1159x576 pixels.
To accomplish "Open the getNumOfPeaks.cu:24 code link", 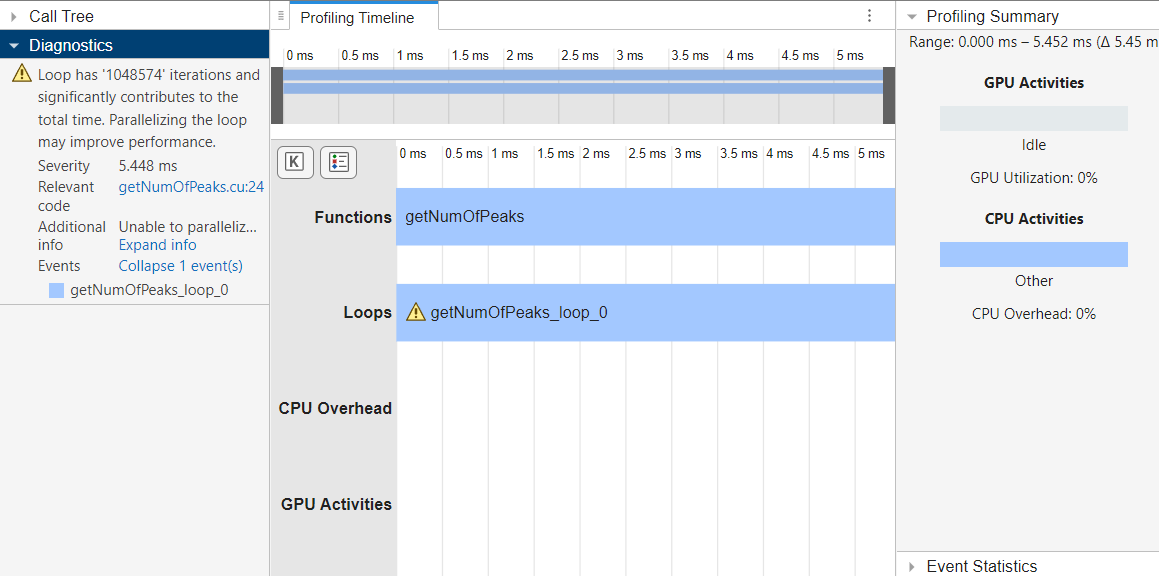I will click(x=190, y=186).
